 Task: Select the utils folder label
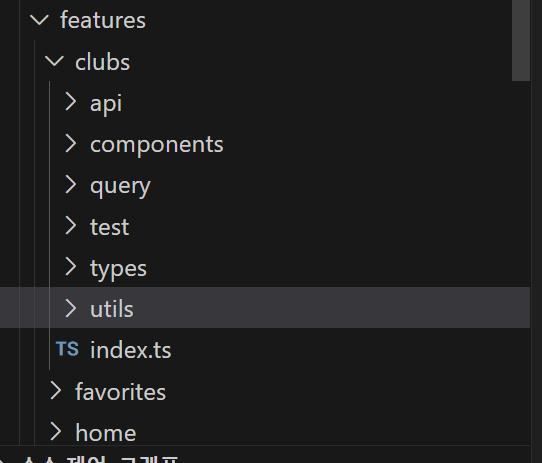pos(112,309)
